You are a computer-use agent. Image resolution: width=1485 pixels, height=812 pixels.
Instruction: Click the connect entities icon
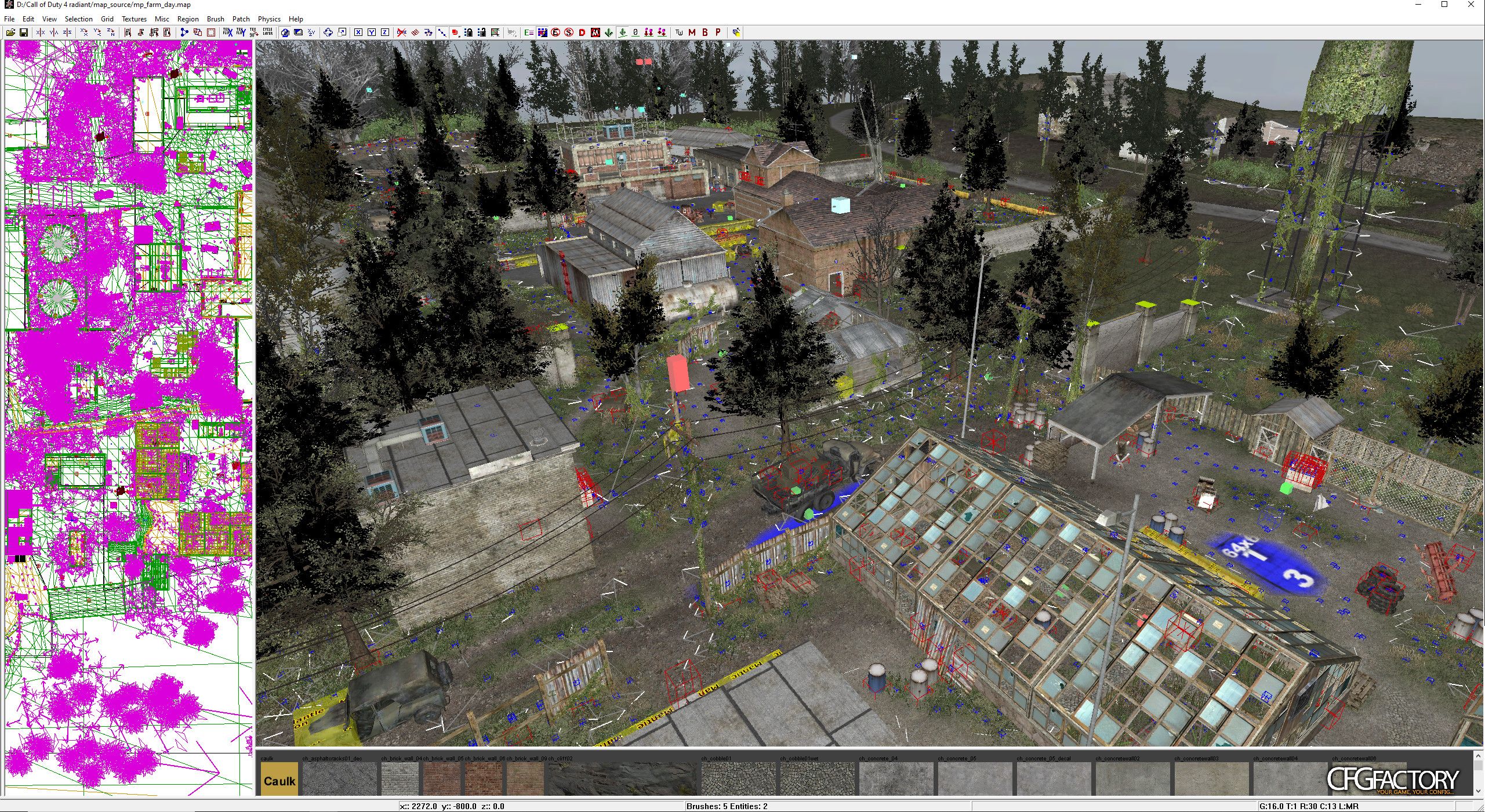coord(184,32)
